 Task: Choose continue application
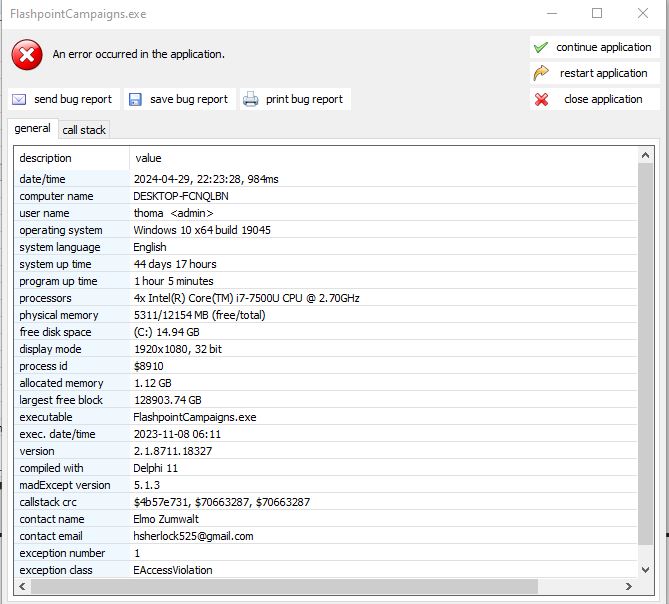(595, 47)
